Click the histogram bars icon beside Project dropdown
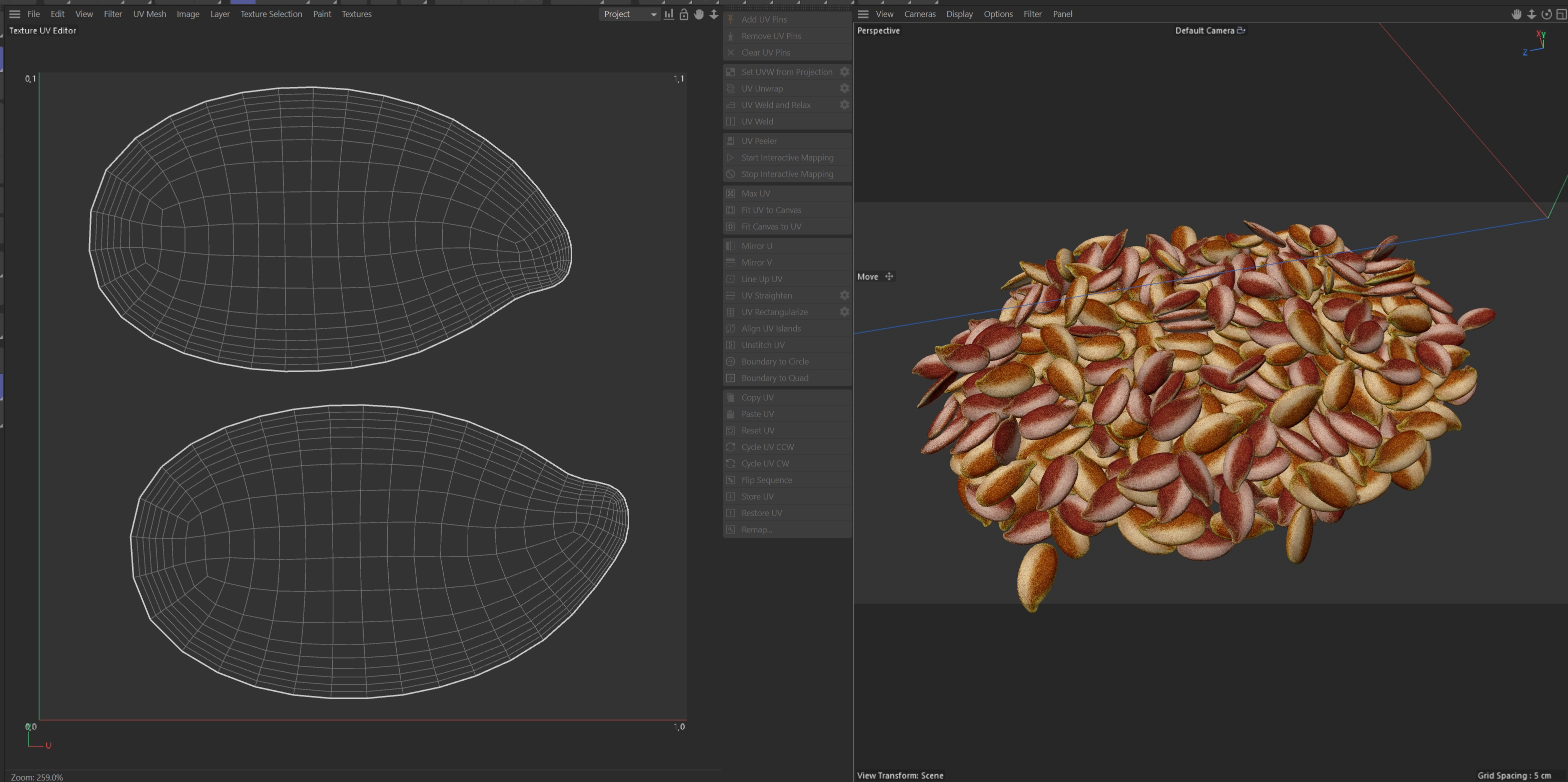This screenshot has height=782, width=1568. pos(669,14)
